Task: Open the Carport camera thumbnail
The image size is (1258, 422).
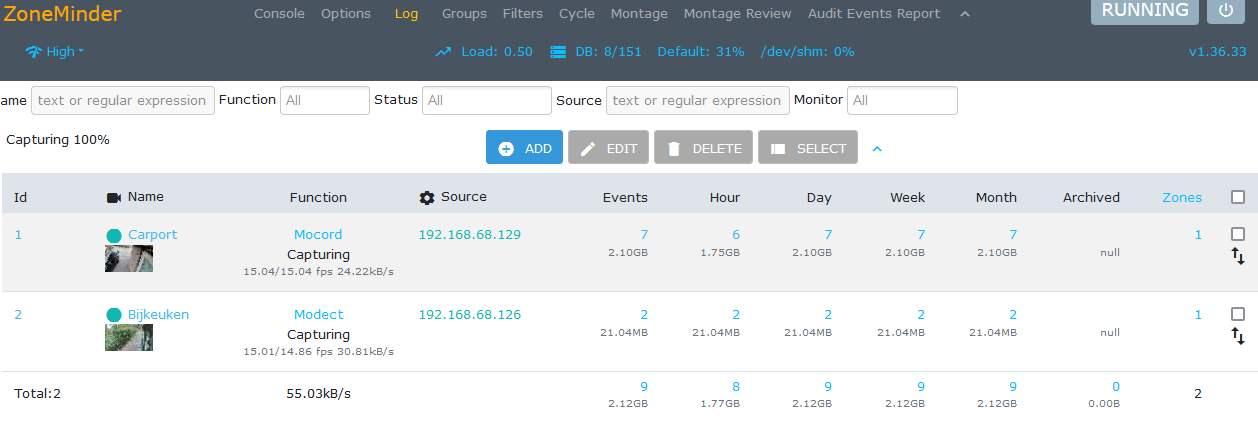Action: (x=129, y=258)
